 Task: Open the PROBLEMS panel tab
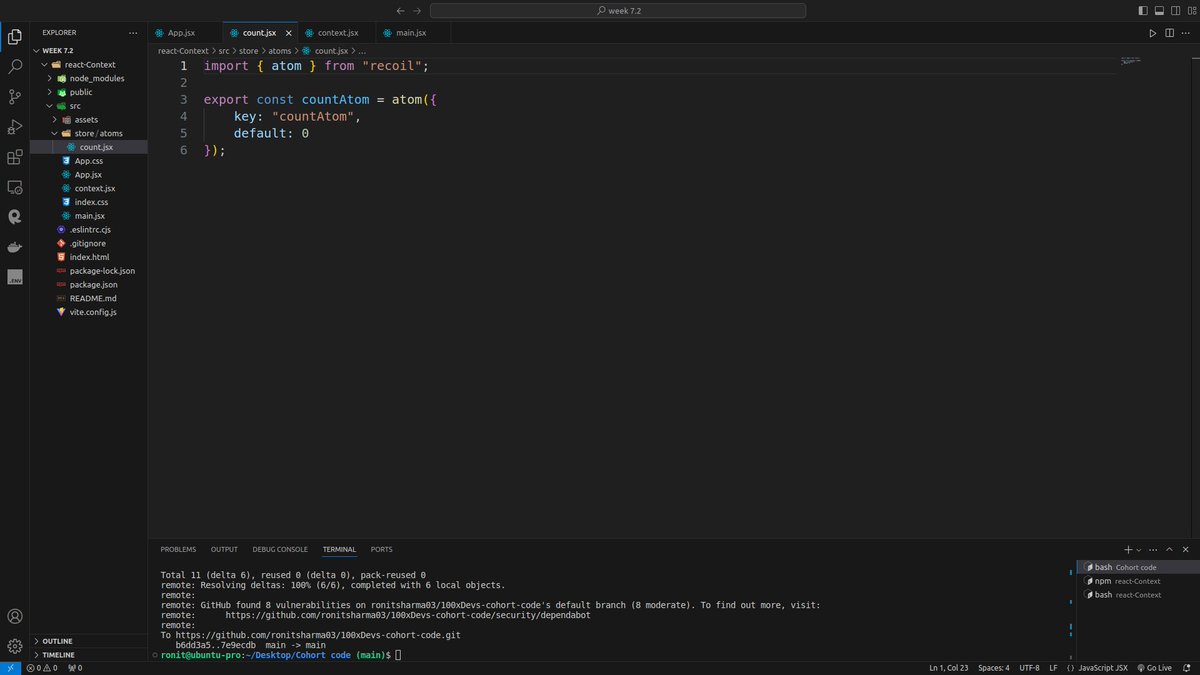pos(178,549)
